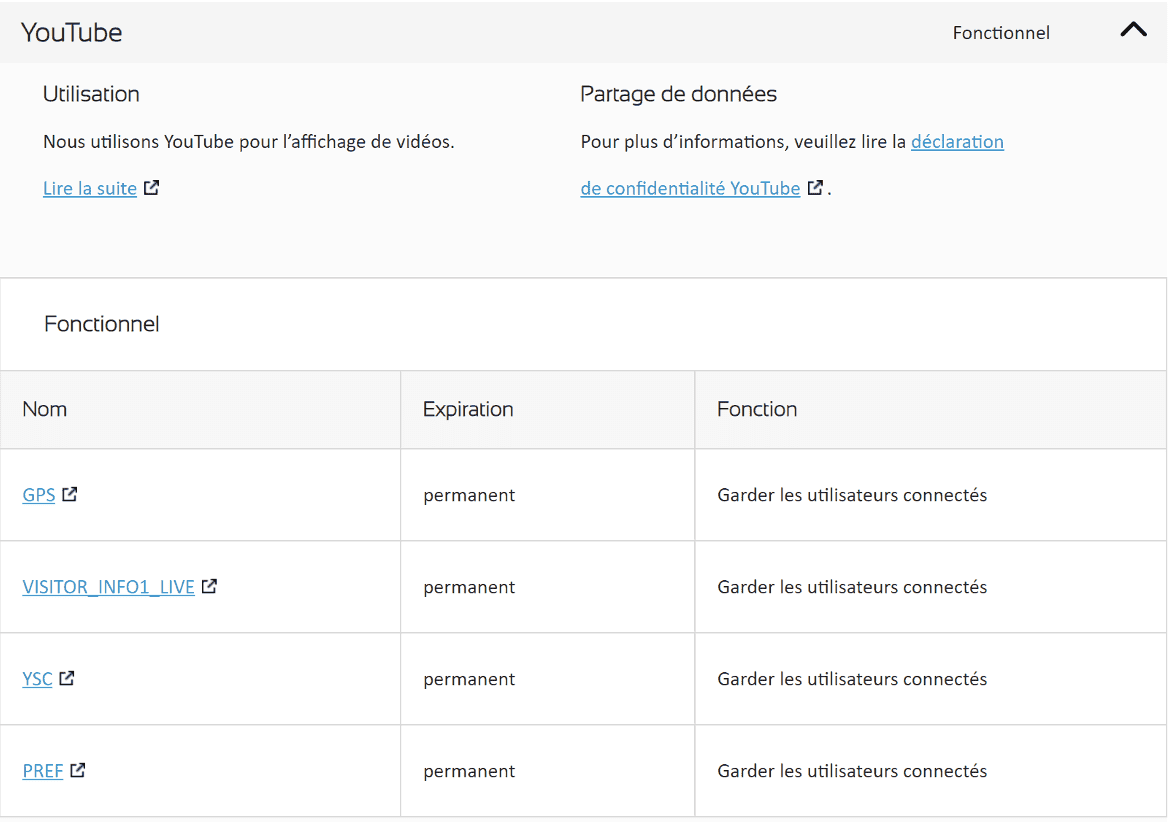Image resolution: width=1169 pixels, height=822 pixels.
Task: Select permanent value in YSC row
Action: 469,680
